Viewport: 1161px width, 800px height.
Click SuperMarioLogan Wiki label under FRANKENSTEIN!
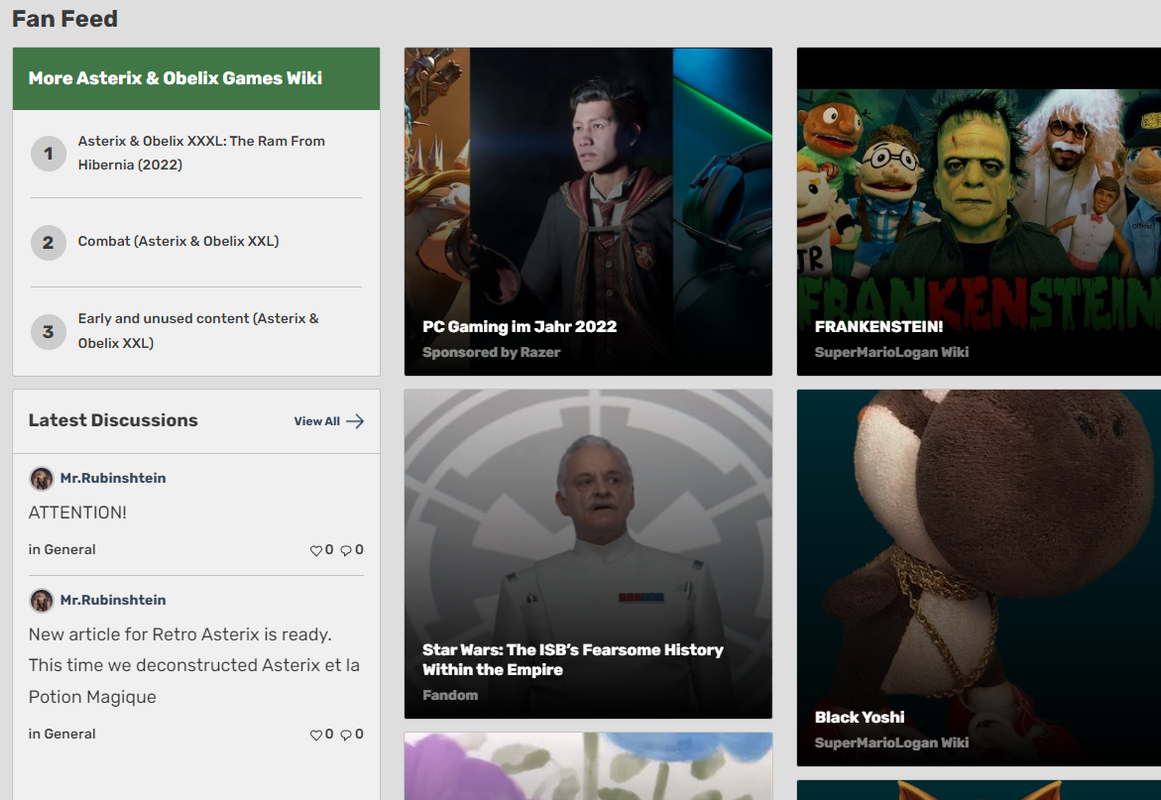891,353
